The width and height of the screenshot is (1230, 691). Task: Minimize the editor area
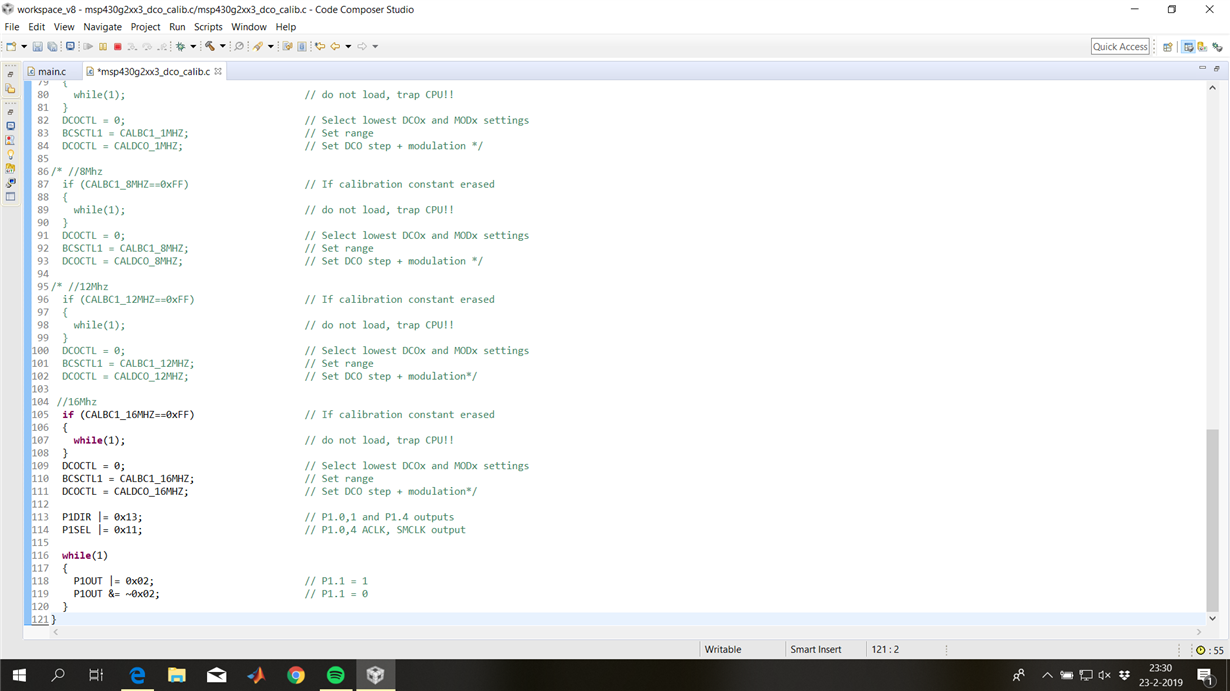[1202, 68]
